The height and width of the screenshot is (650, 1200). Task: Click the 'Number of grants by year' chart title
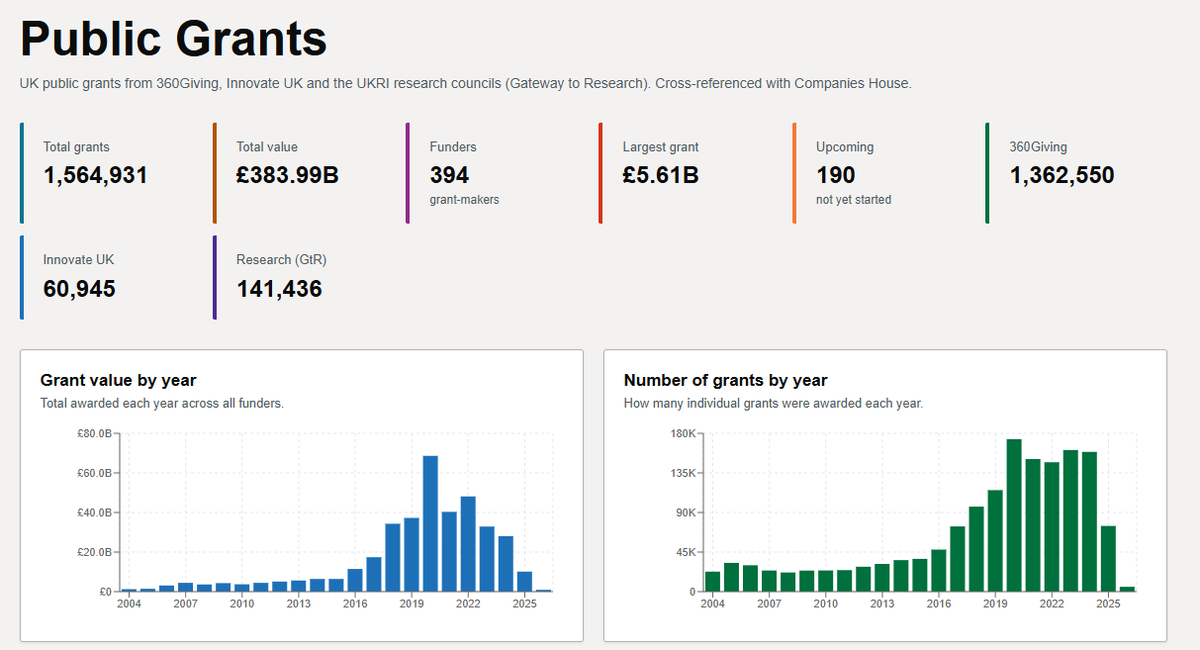725,380
